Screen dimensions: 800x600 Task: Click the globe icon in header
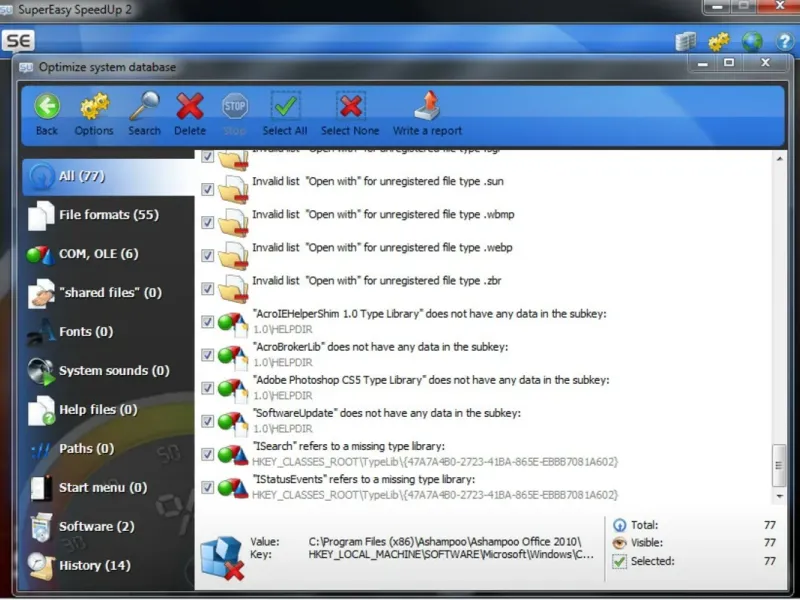pos(752,42)
